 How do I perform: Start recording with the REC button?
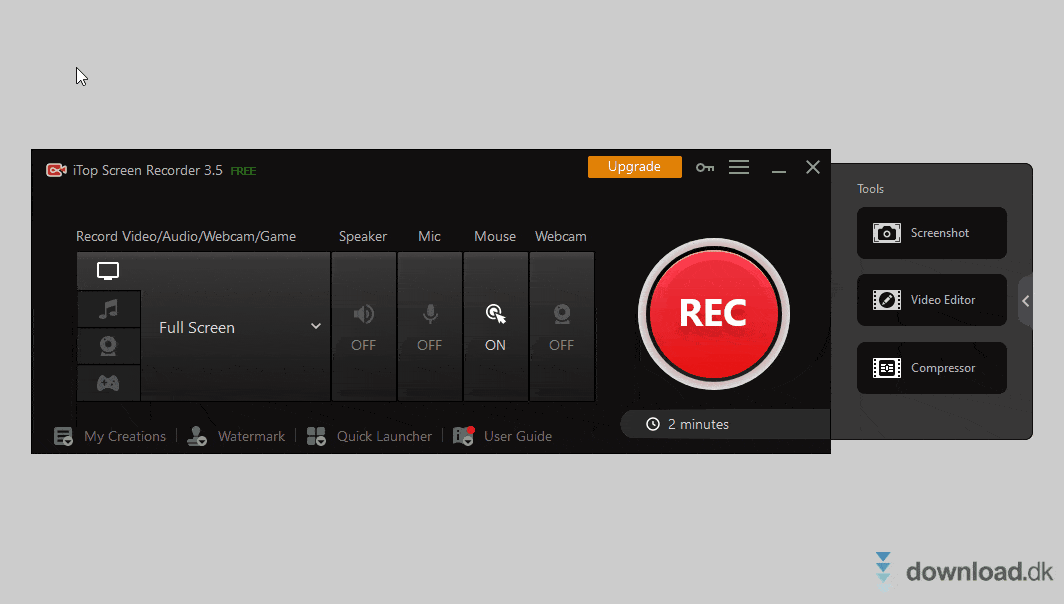(x=714, y=314)
